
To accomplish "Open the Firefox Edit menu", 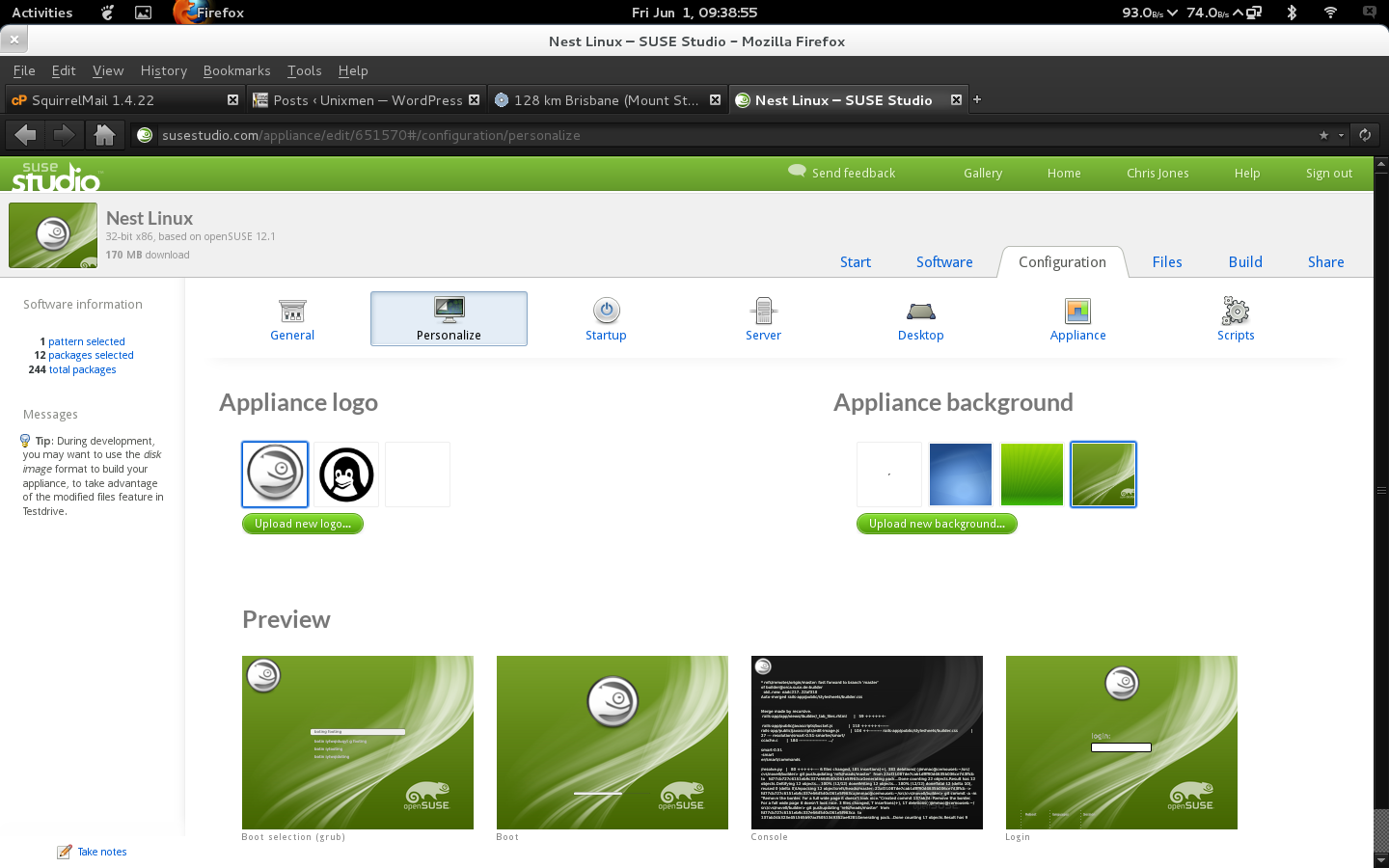I will (x=64, y=70).
